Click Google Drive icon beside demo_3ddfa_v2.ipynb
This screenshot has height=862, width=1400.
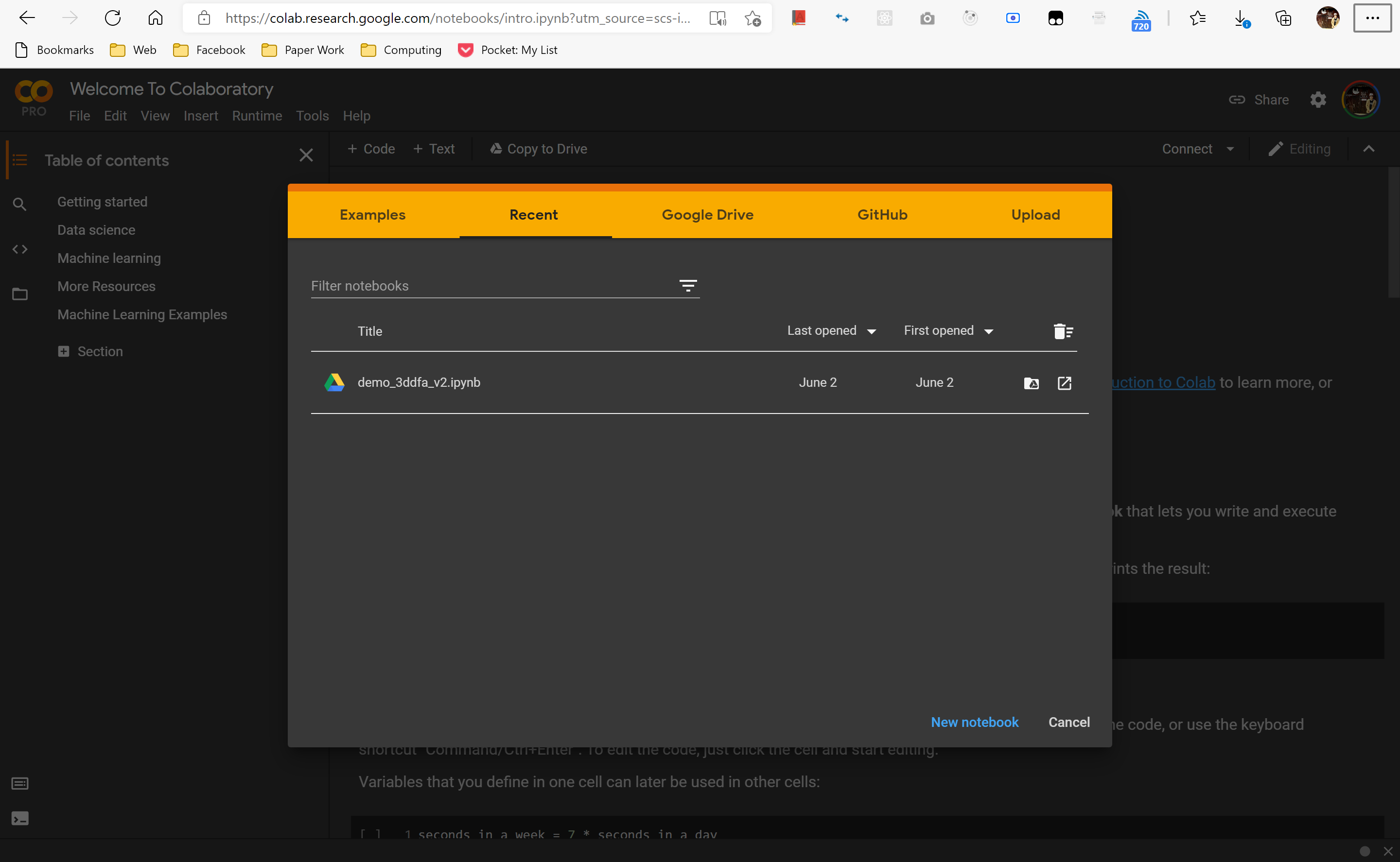[x=334, y=382]
